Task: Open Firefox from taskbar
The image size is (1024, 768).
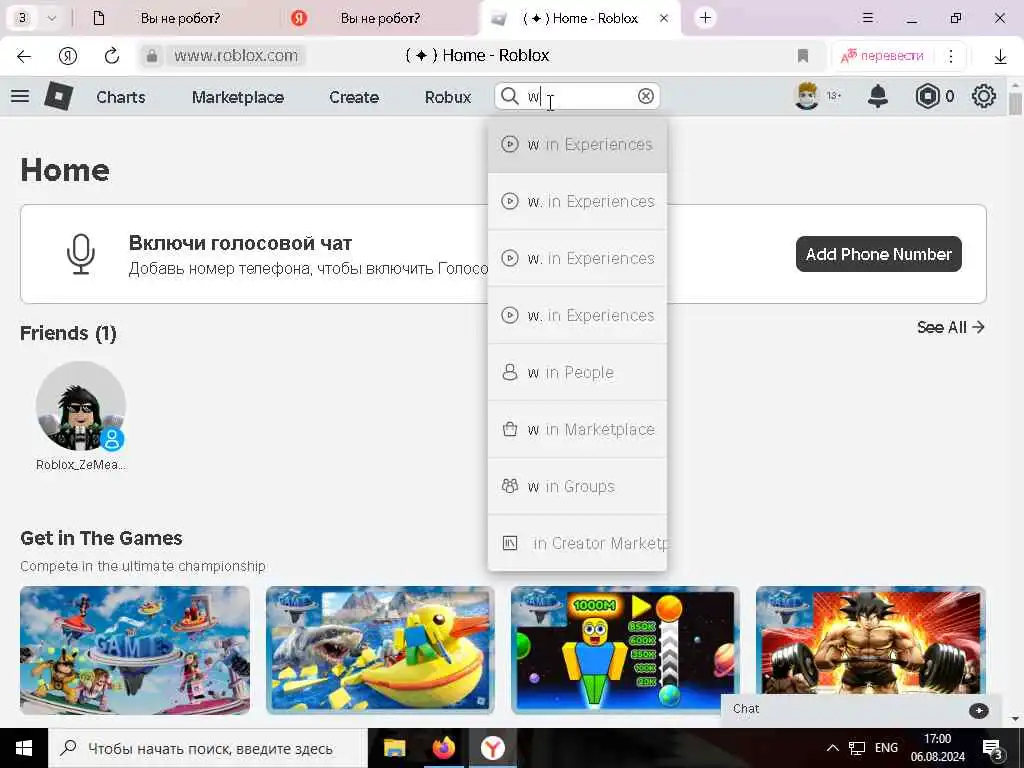Action: pyautogui.click(x=443, y=748)
